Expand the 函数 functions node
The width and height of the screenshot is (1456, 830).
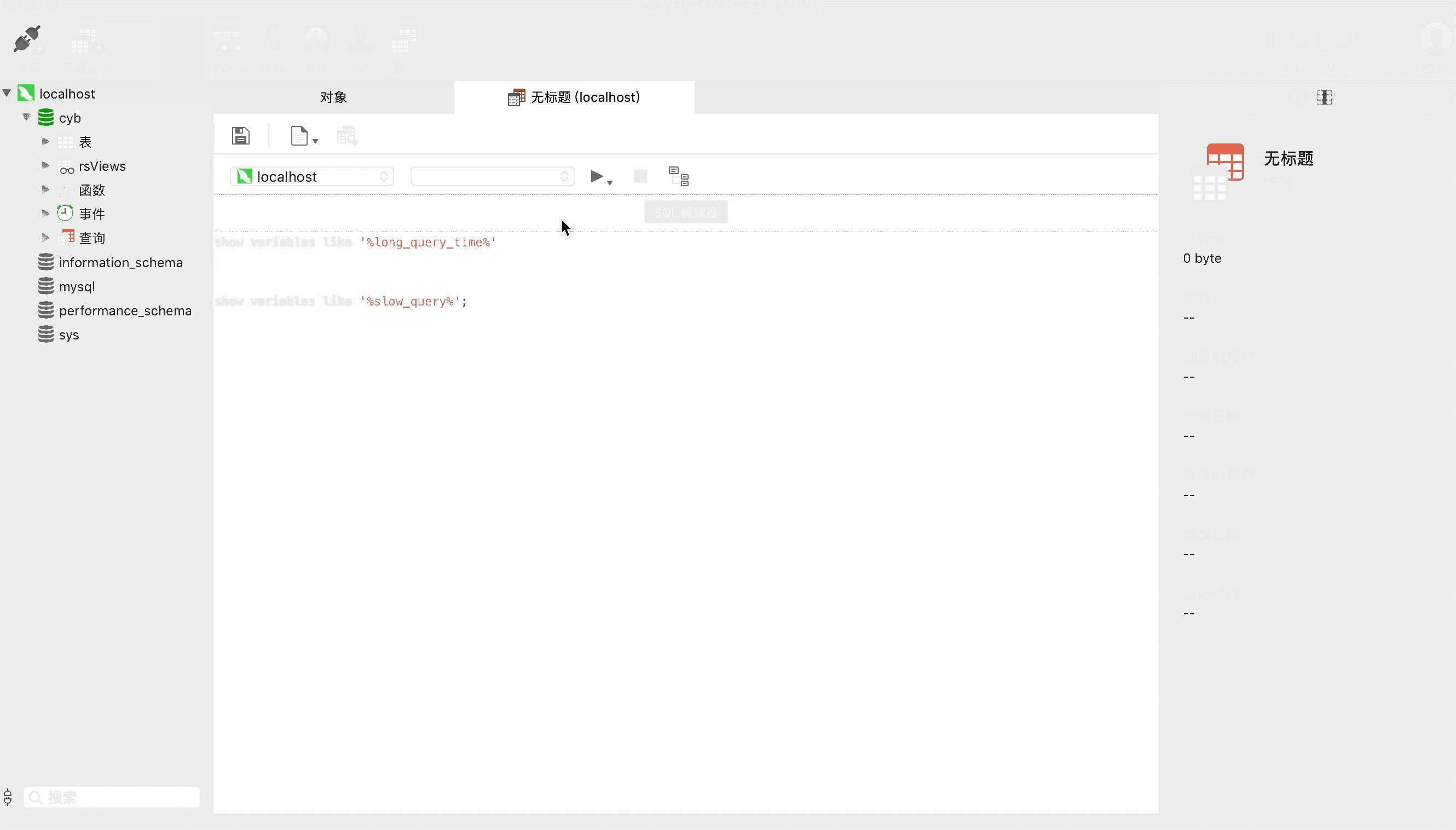coord(45,189)
